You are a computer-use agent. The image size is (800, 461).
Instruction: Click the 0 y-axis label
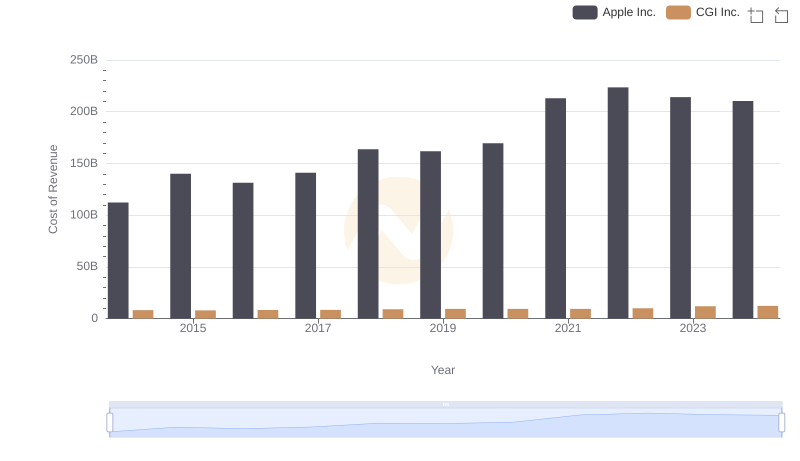94,318
